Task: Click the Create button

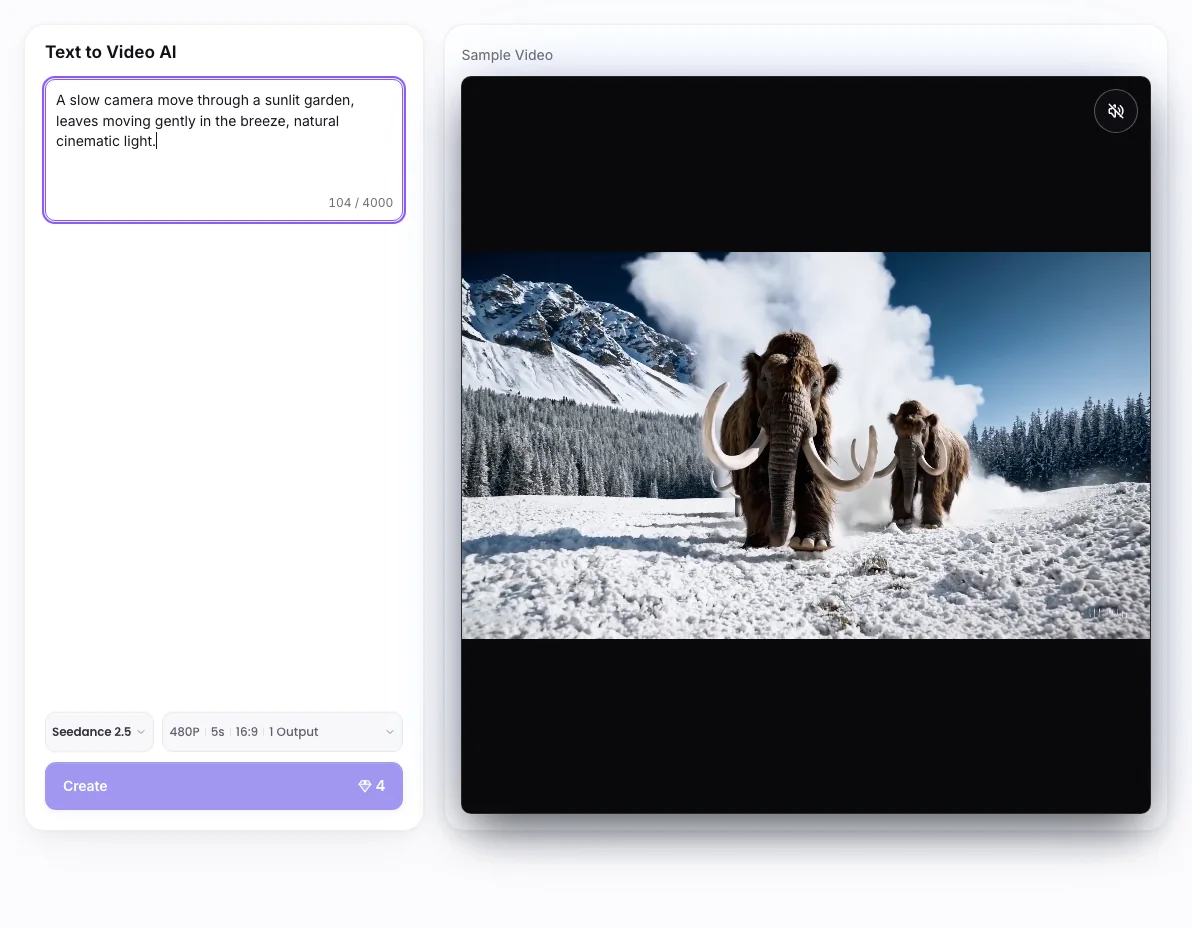Action: (224, 786)
